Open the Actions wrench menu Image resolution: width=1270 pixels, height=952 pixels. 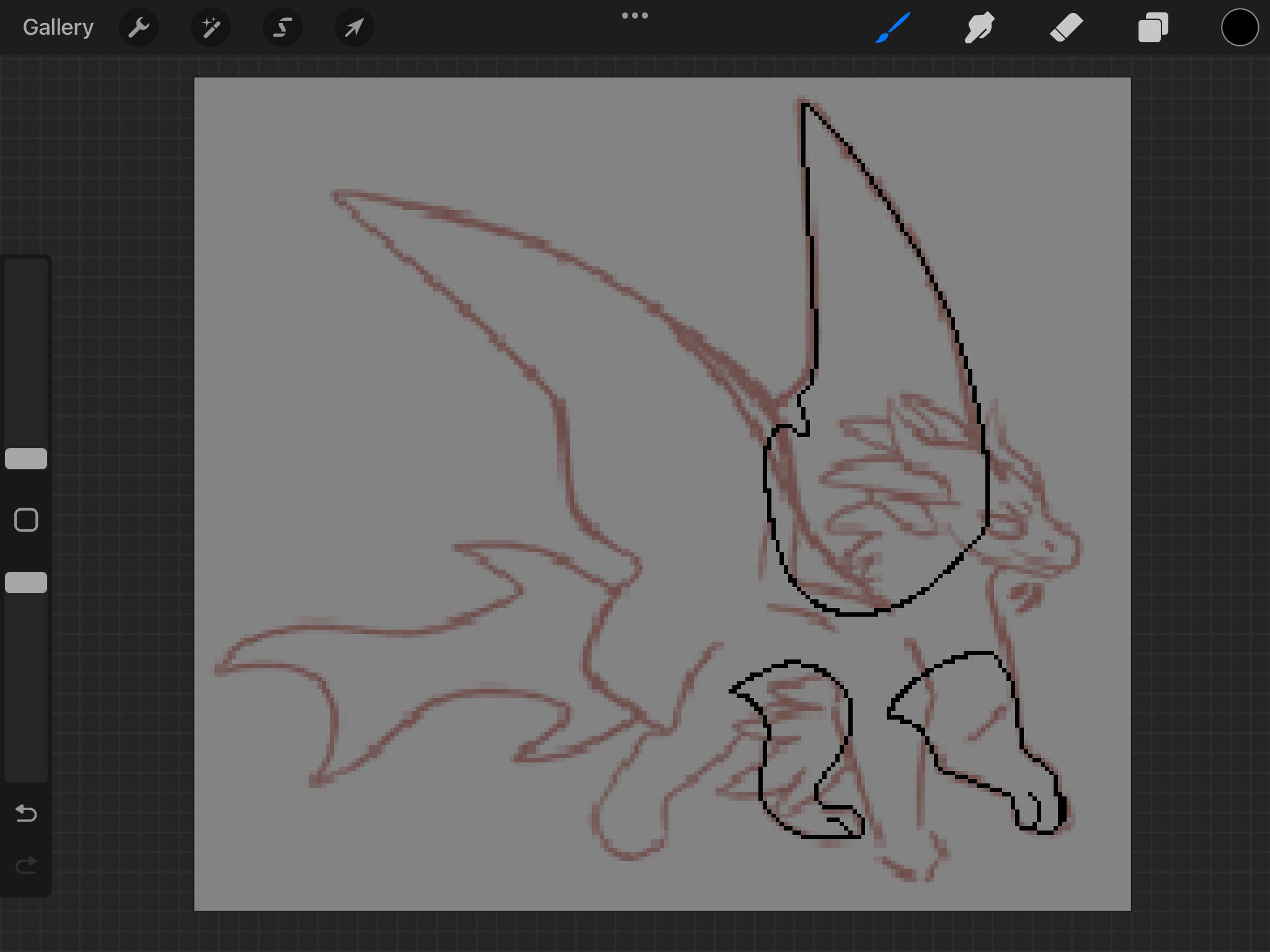[139, 27]
